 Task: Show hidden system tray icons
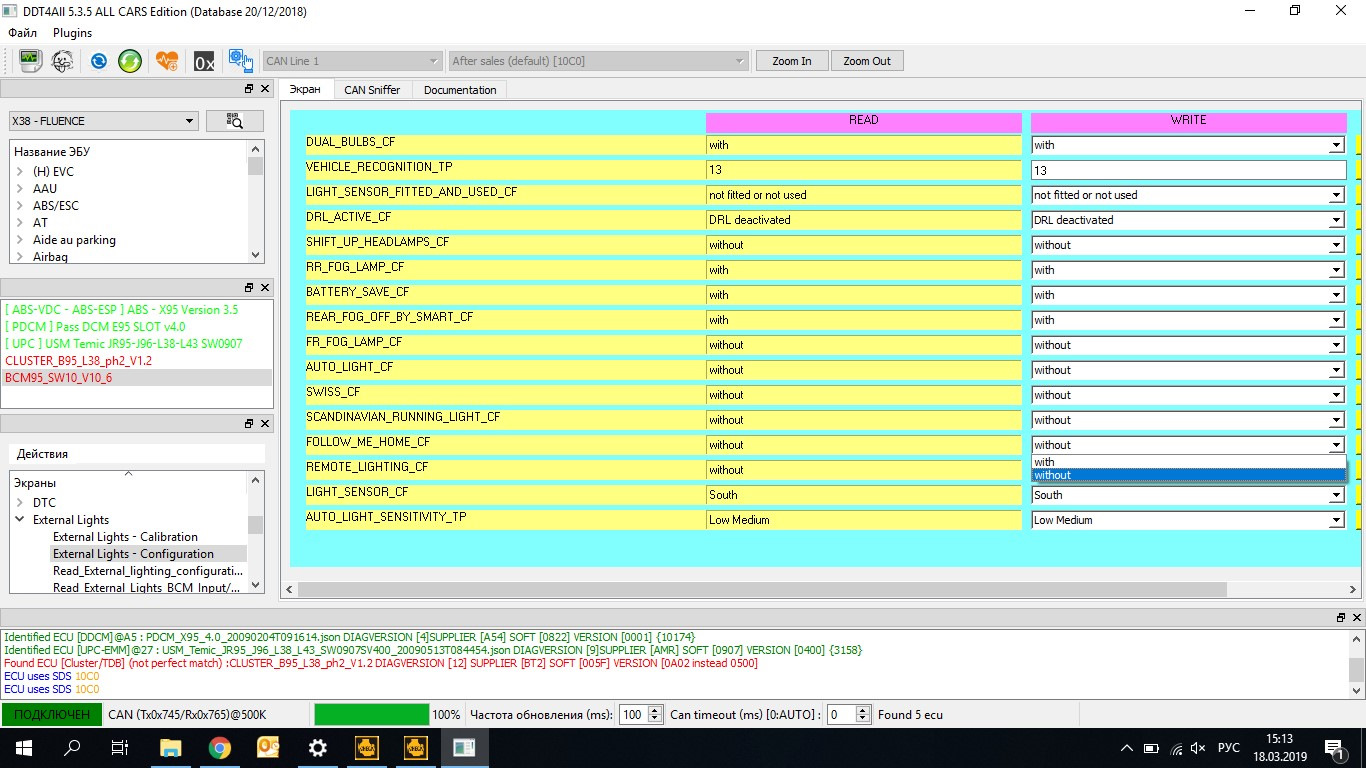click(1127, 748)
